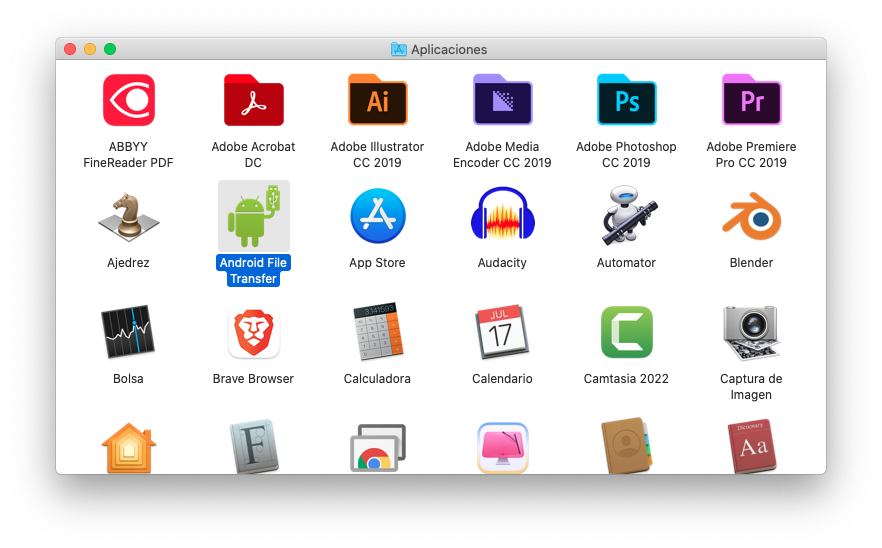
Task: Click the "Automator" label
Action: [626, 263]
